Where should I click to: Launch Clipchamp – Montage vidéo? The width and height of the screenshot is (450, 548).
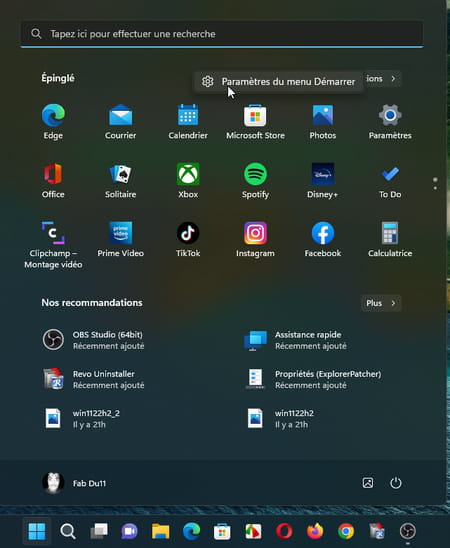coord(53,245)
